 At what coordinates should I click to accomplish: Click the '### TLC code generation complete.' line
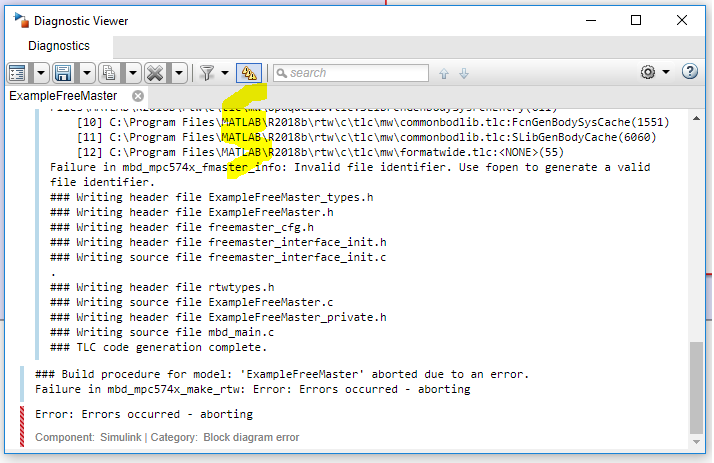tap(158, 347)
